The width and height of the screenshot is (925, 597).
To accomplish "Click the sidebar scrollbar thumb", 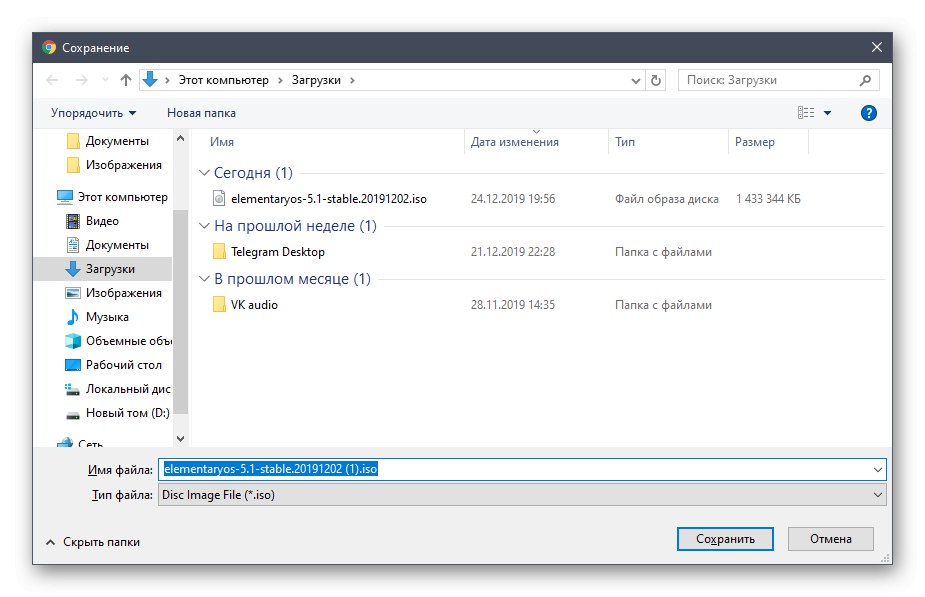I will click(181, 311).
